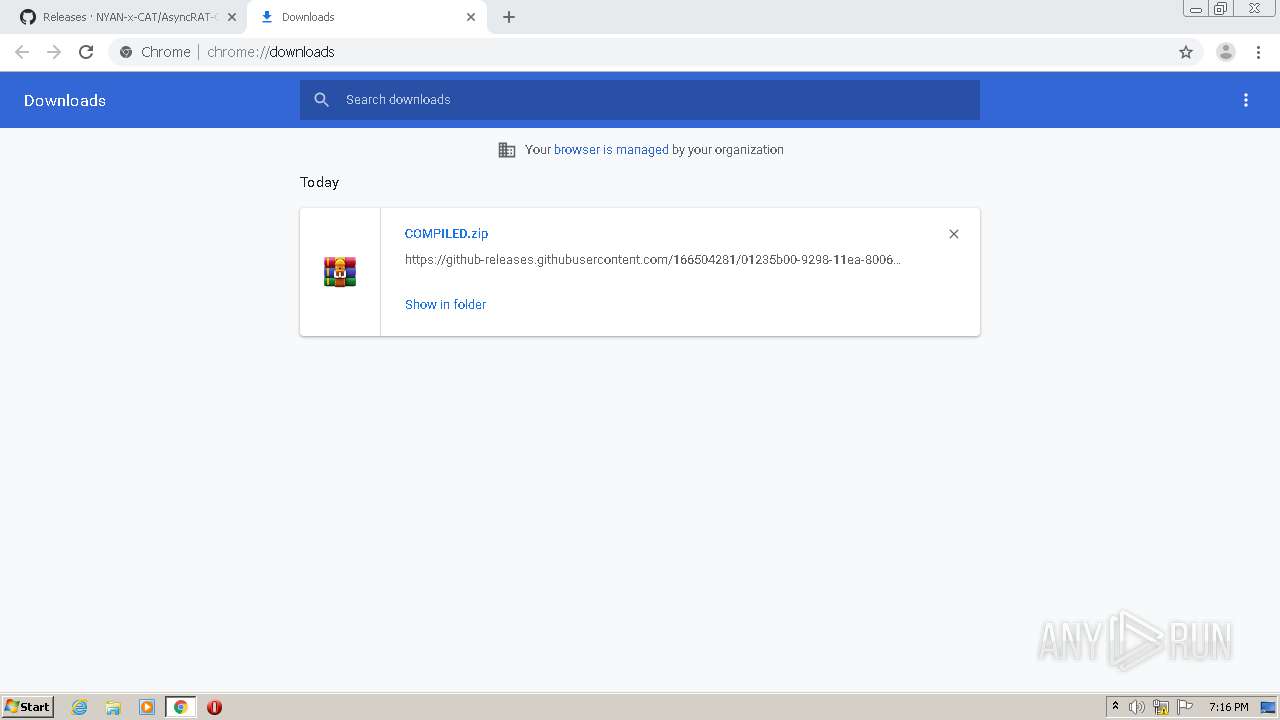
Task: Click the Downloads page title
Action: pos(65,100)
